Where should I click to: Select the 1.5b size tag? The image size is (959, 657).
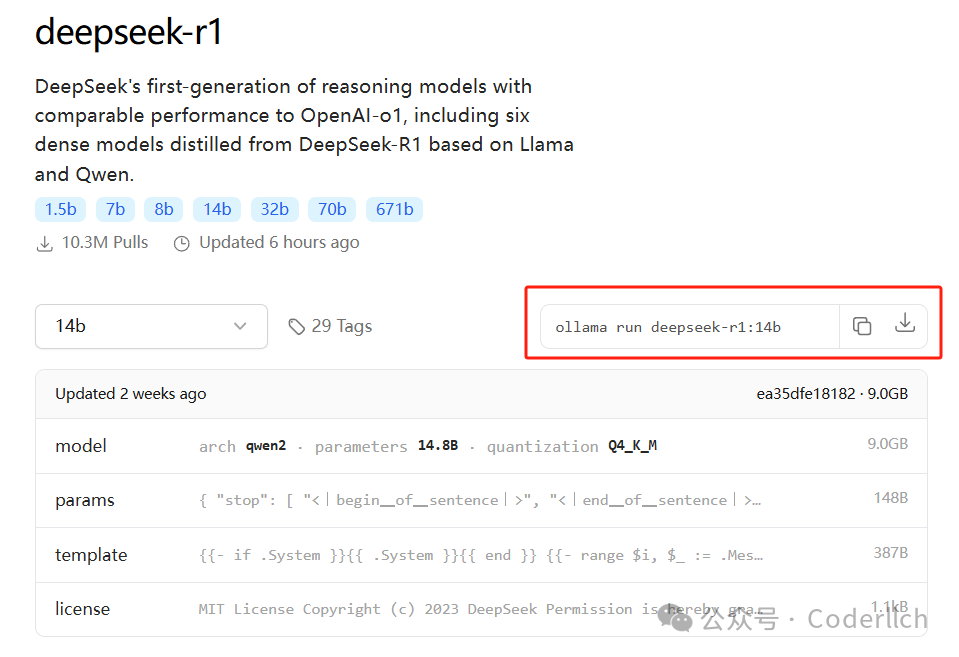[61, 209]
